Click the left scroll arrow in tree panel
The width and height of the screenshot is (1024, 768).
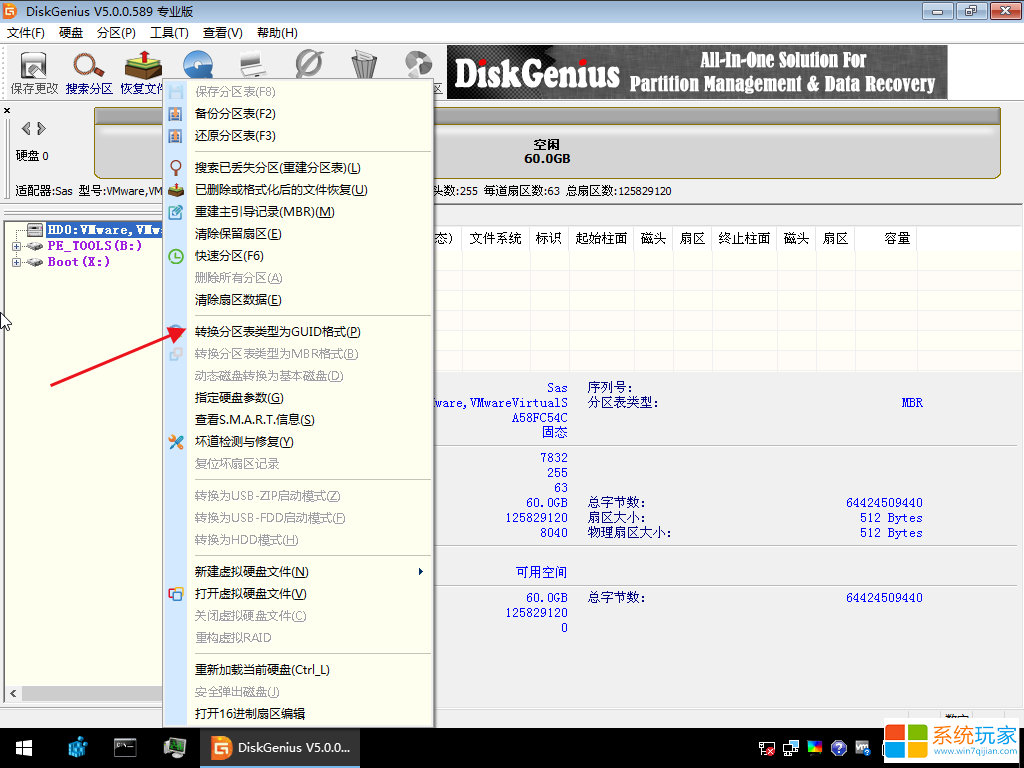[13, 694]
